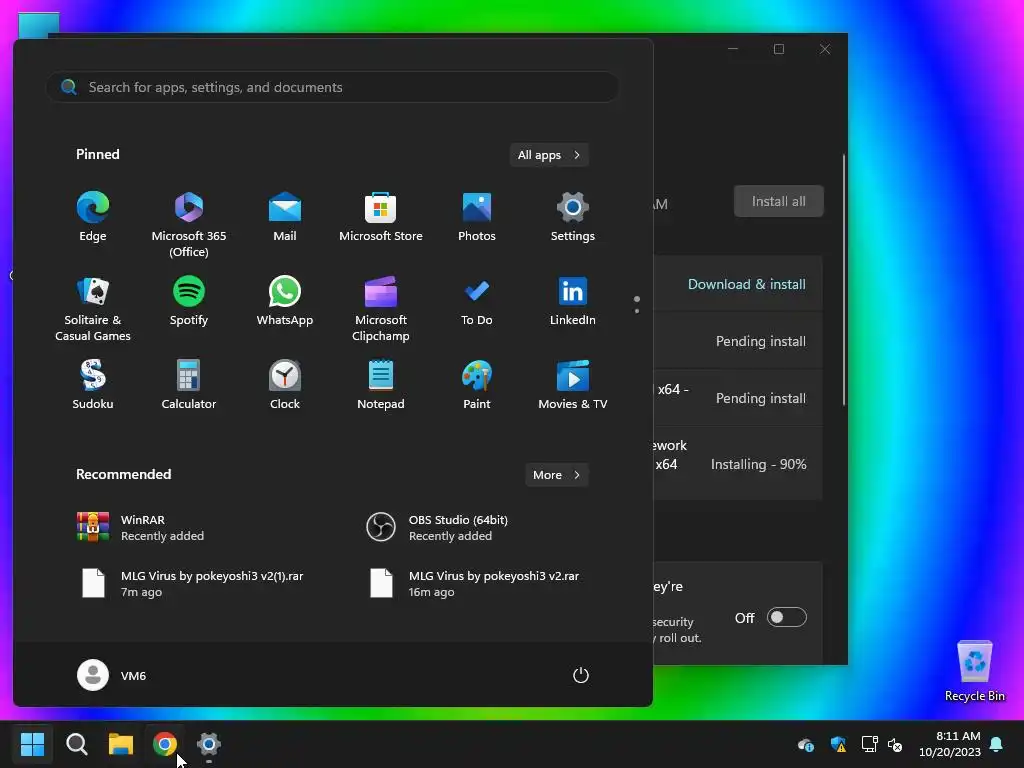The image size is (1024, 768).
Task: Open clock and date 8:11 AM
Action: 950,744
